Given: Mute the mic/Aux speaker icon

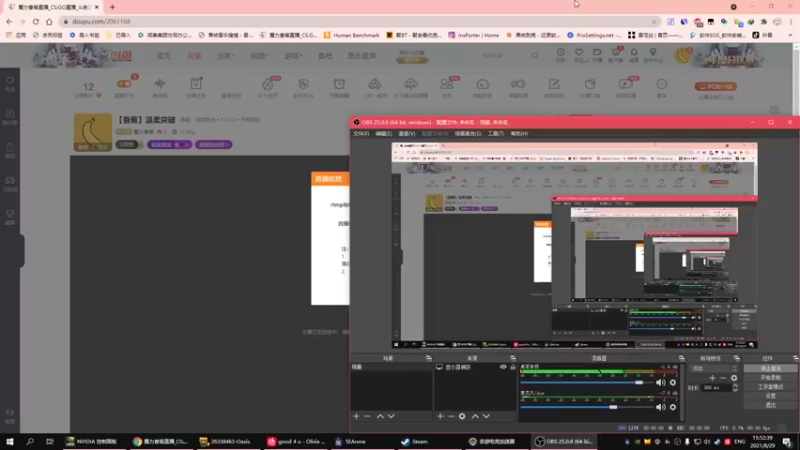Looking at the screenshot, I should [661, 407].
